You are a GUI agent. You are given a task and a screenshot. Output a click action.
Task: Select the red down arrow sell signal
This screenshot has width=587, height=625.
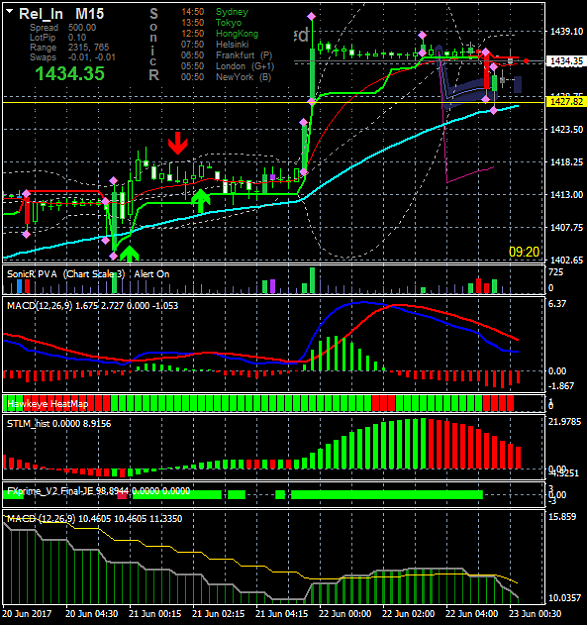coord(177,143)
